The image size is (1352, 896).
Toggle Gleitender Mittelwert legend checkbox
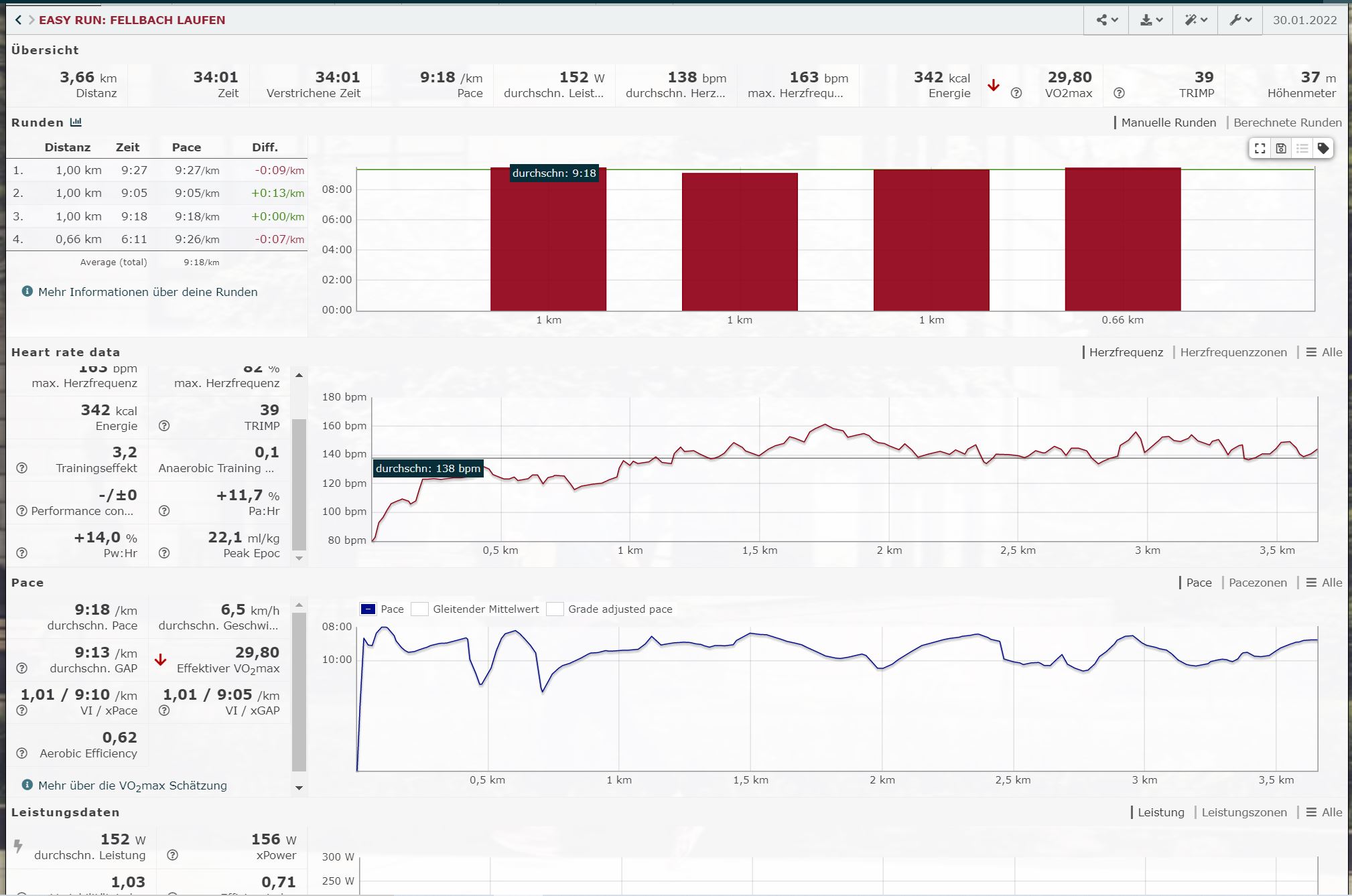click(x=420, y=609)
